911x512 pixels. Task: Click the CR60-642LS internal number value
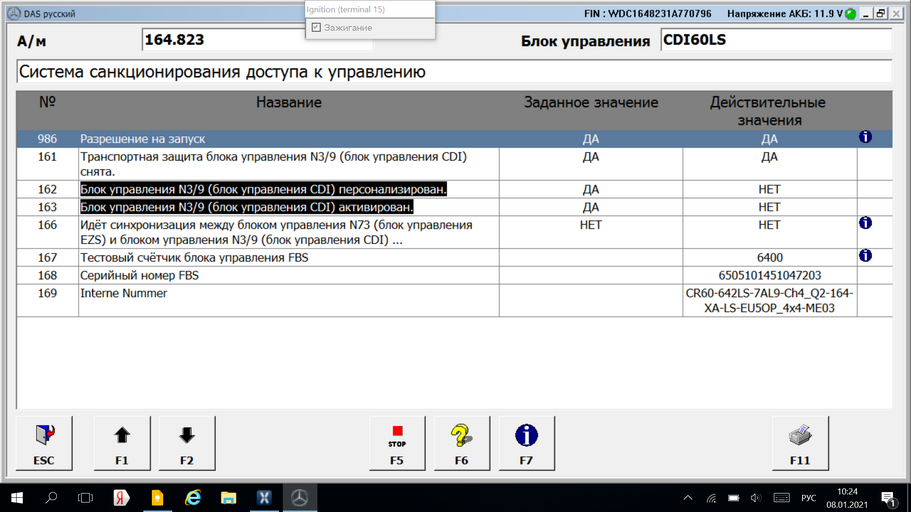tap(769, 300)
